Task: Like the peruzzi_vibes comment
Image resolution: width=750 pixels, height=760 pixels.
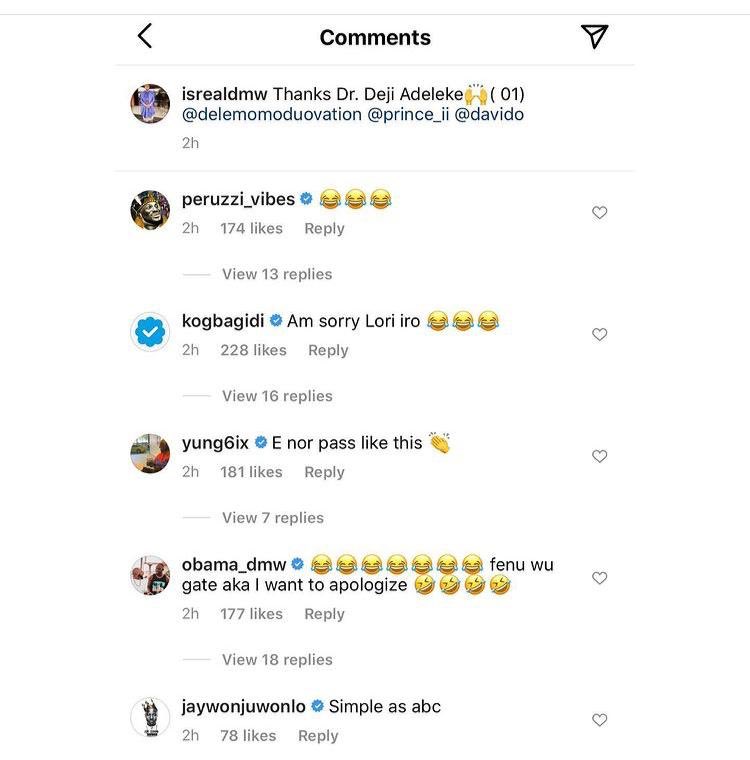Action: click(x=600, y=213)
